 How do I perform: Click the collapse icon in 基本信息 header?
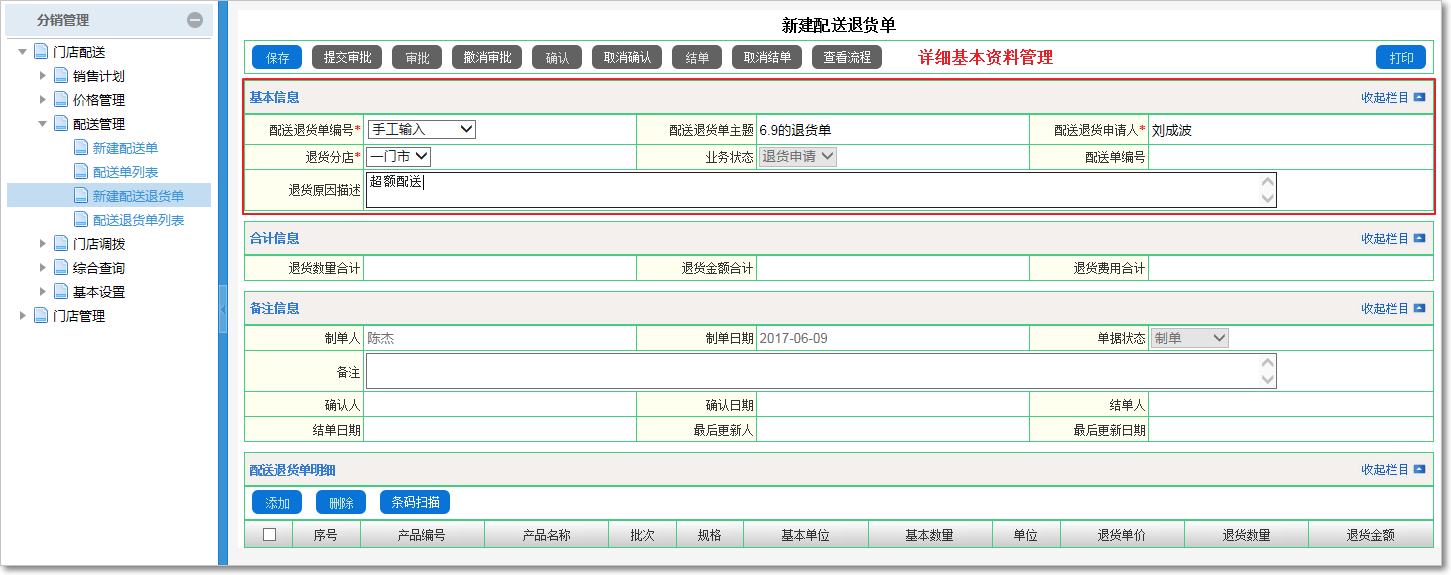1419,98
